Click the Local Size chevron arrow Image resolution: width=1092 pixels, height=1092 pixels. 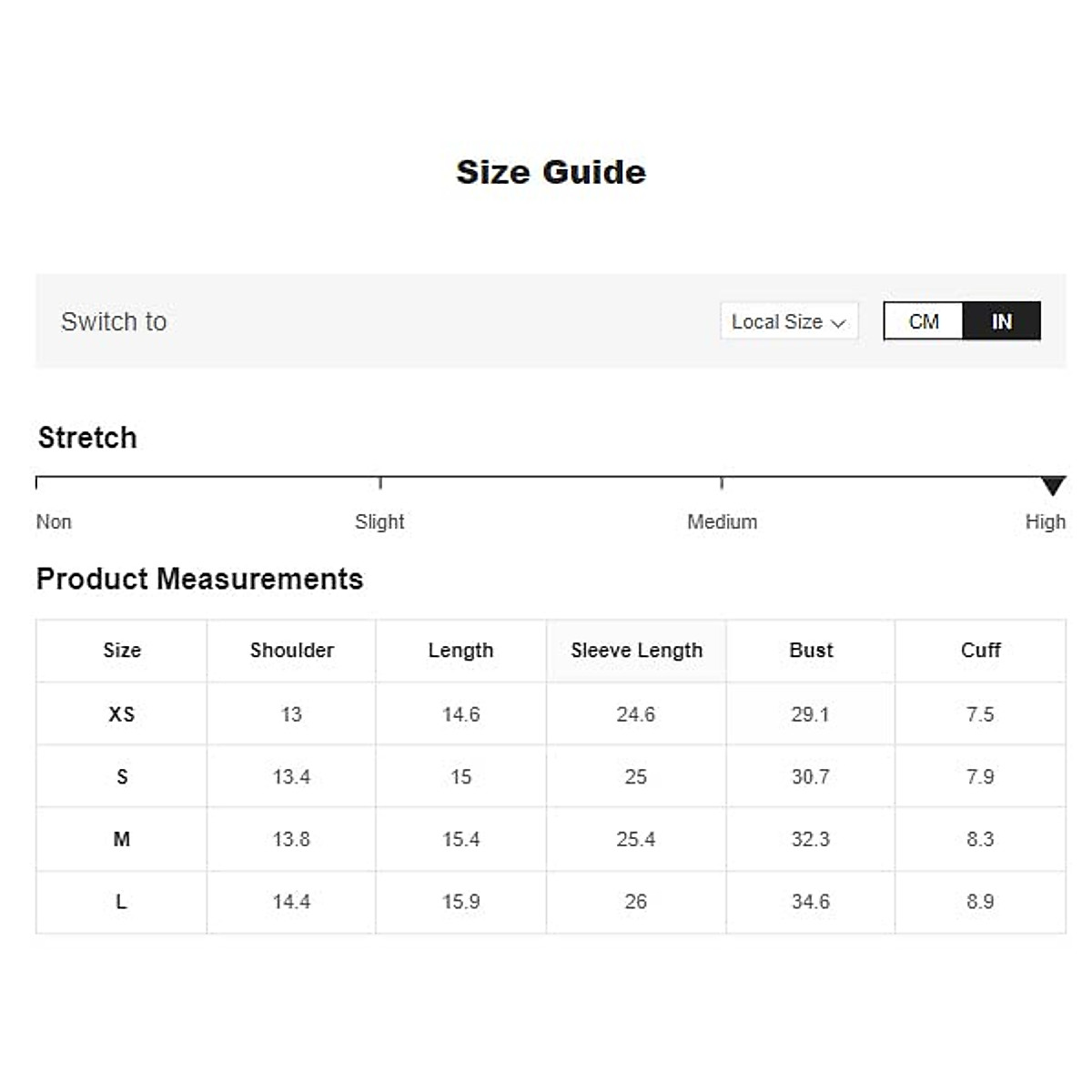[838, 323]
